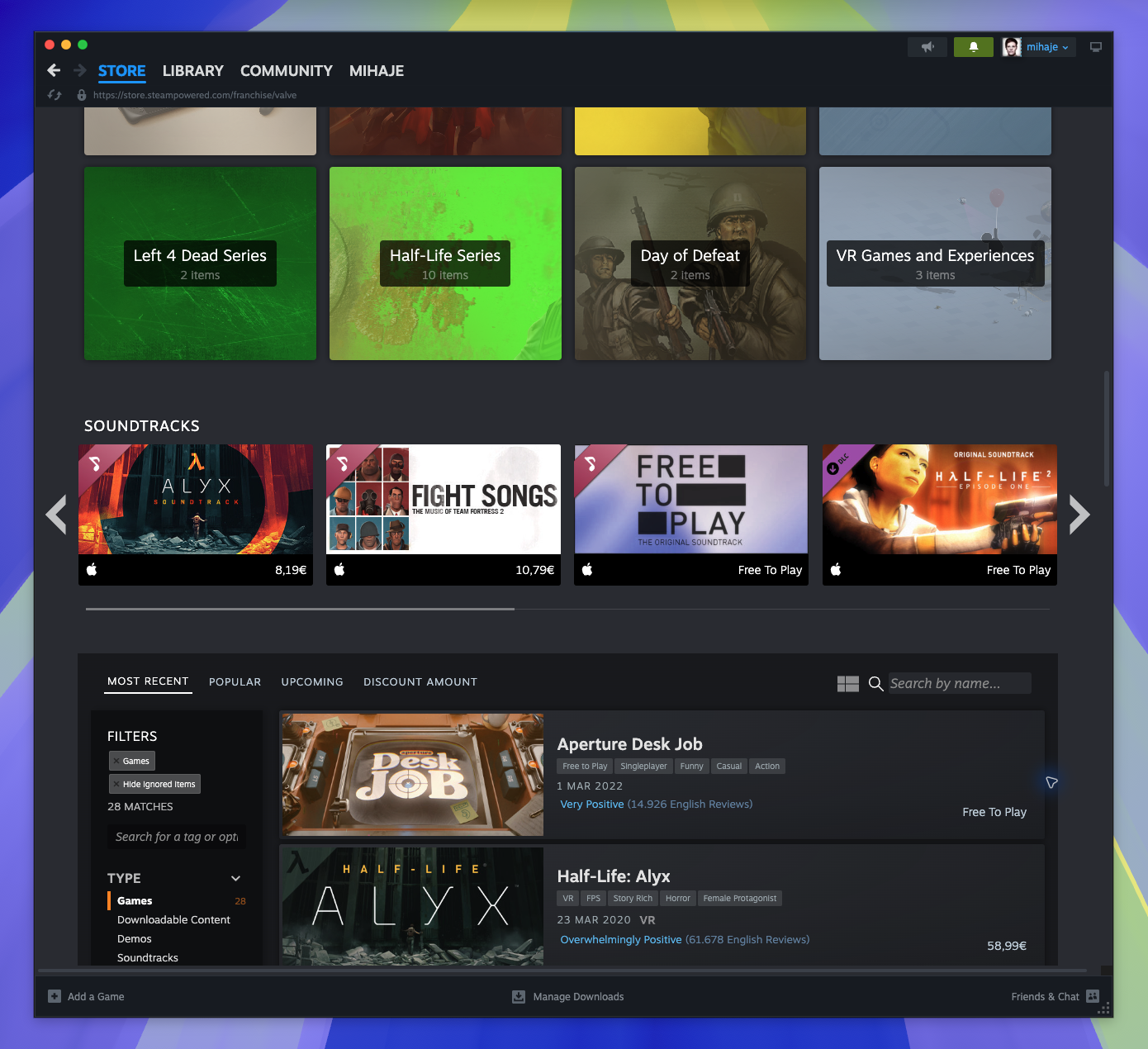Filter by Soundtracks type
Screen dimensions: 1148x1049
pos(148,957)
